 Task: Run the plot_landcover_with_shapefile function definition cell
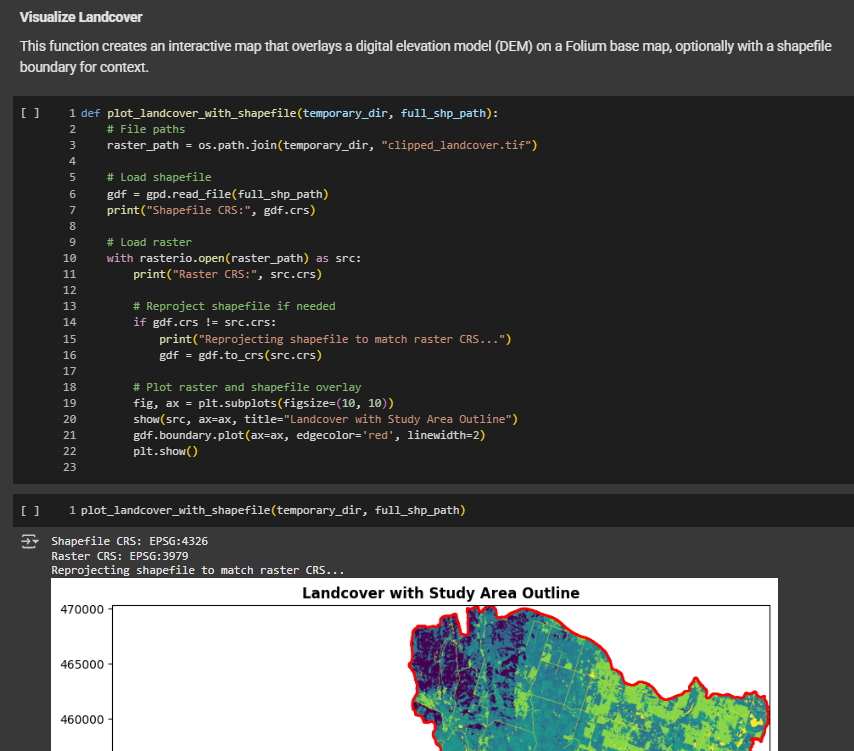pos(30,113)
